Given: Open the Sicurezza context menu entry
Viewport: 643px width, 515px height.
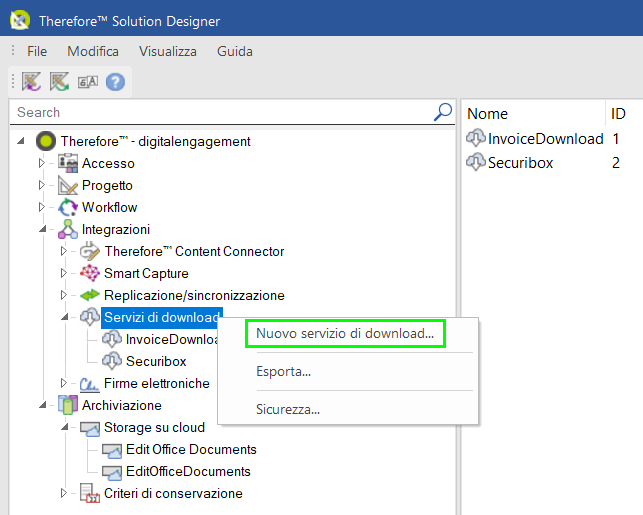Looking at the screenshot, I should click(288, 409).
